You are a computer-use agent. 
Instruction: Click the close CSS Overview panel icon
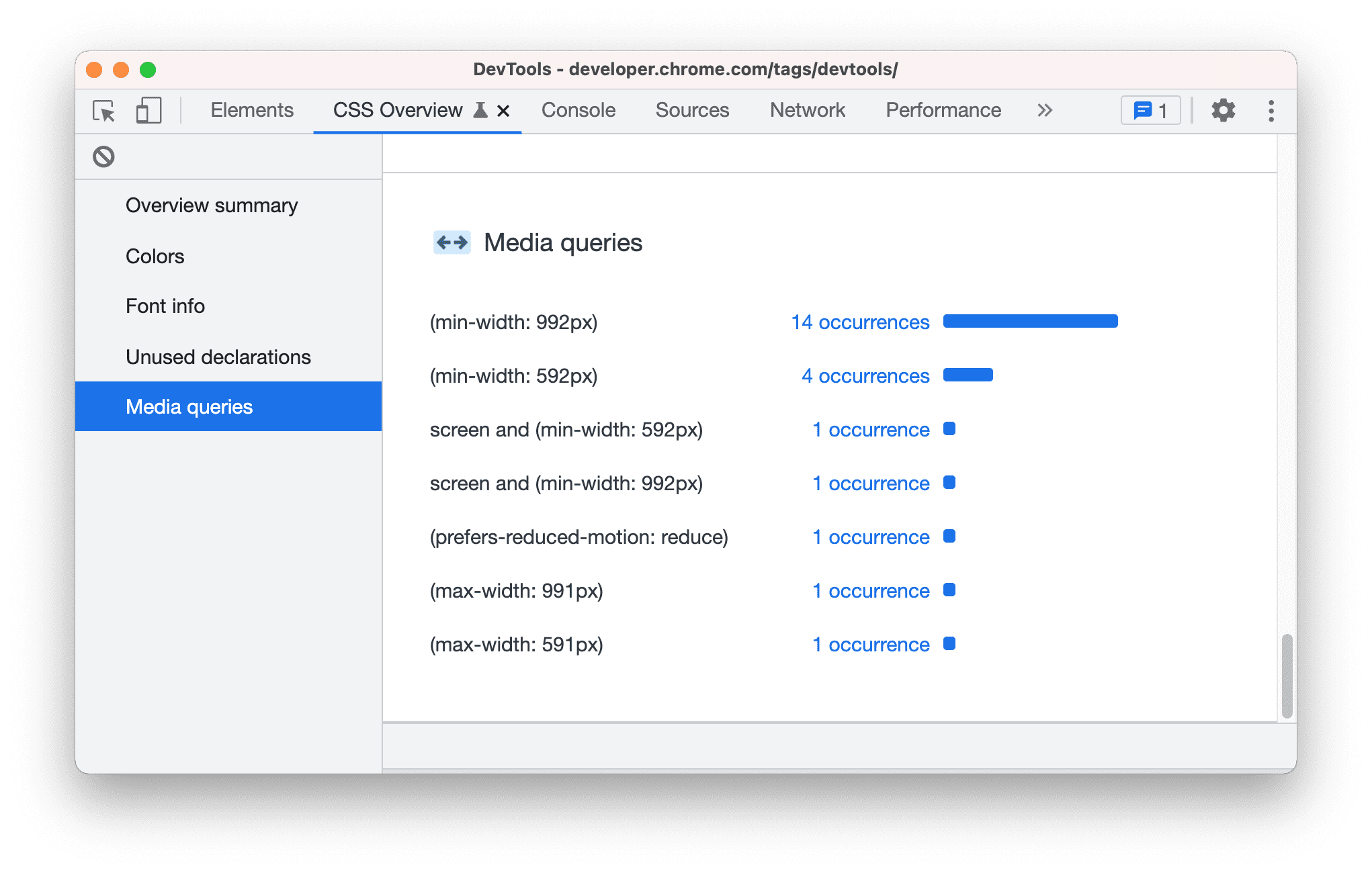(503, 110)
